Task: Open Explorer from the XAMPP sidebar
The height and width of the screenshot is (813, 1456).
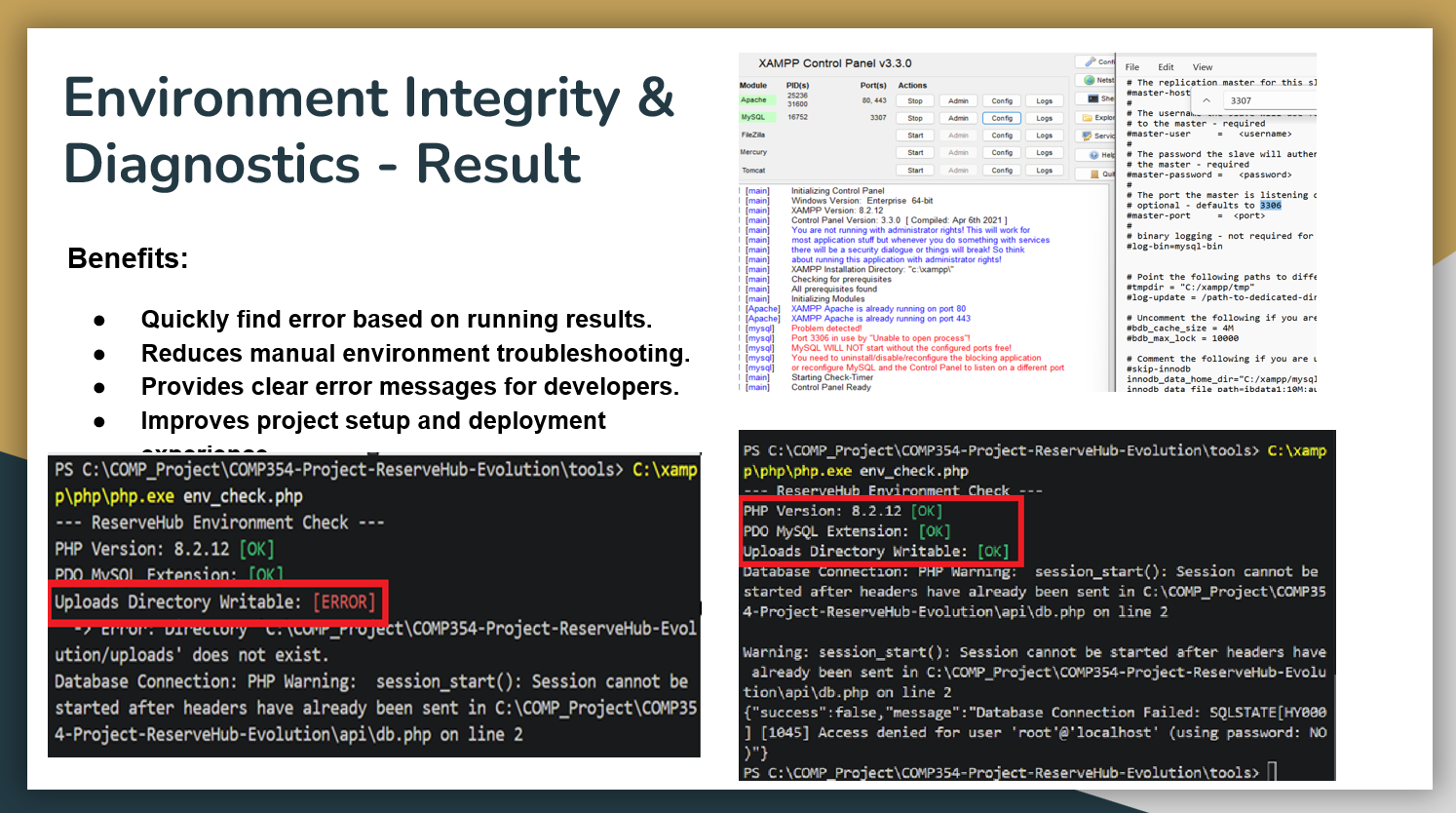Action: pos(1096,117)
